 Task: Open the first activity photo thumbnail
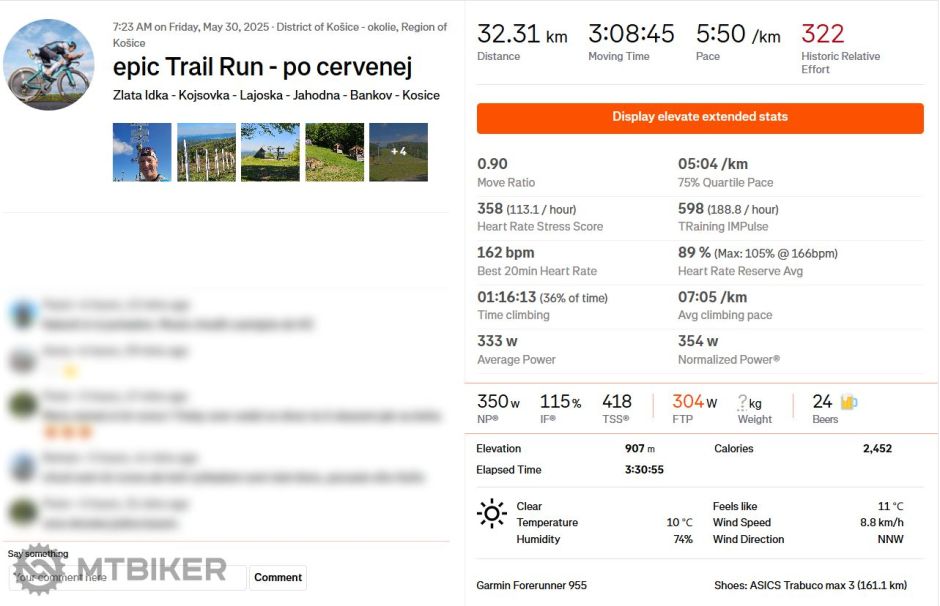142,150
